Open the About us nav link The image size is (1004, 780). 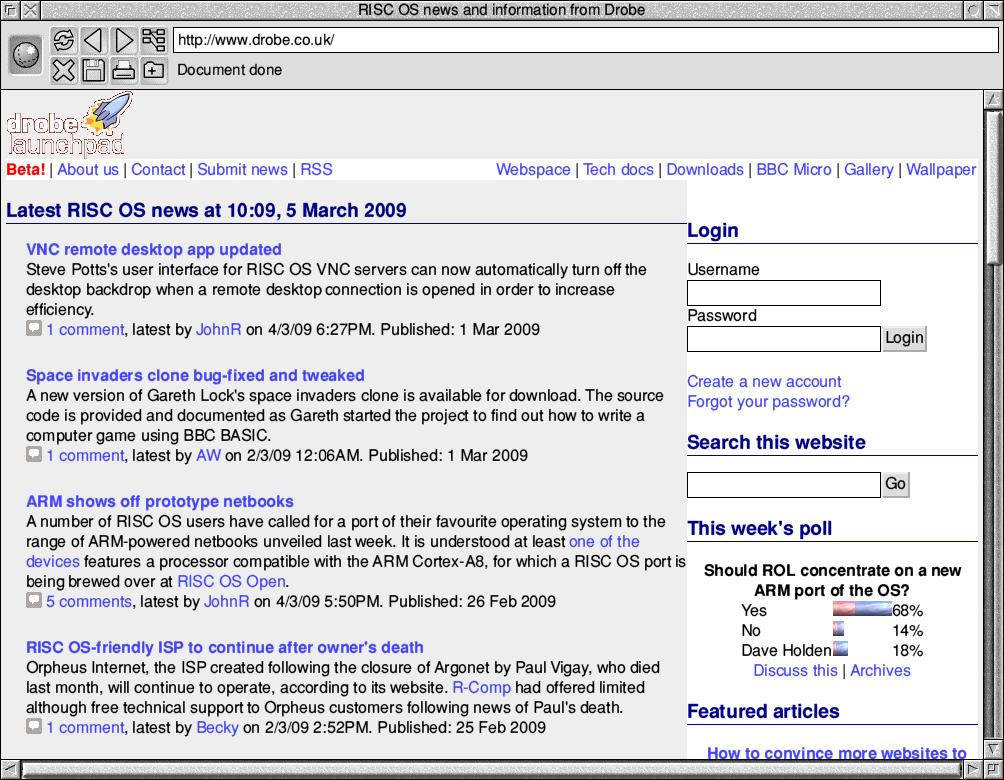coord(88,170)
